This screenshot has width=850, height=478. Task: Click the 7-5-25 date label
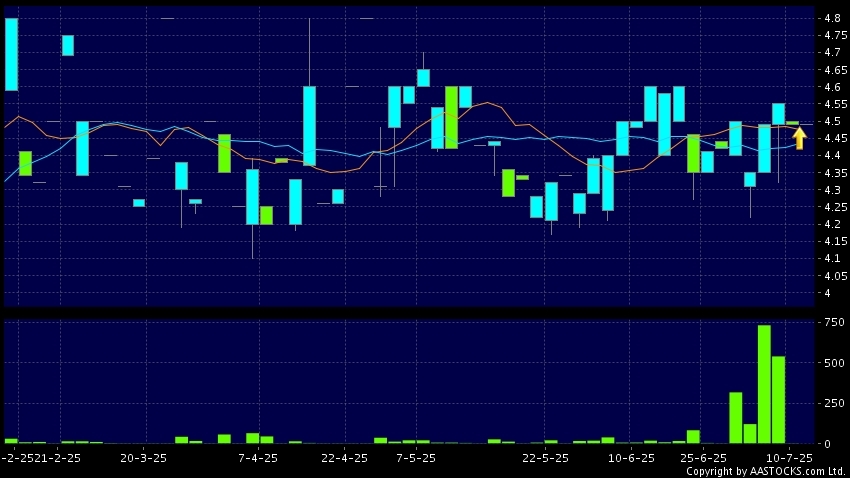pos(416,458)
